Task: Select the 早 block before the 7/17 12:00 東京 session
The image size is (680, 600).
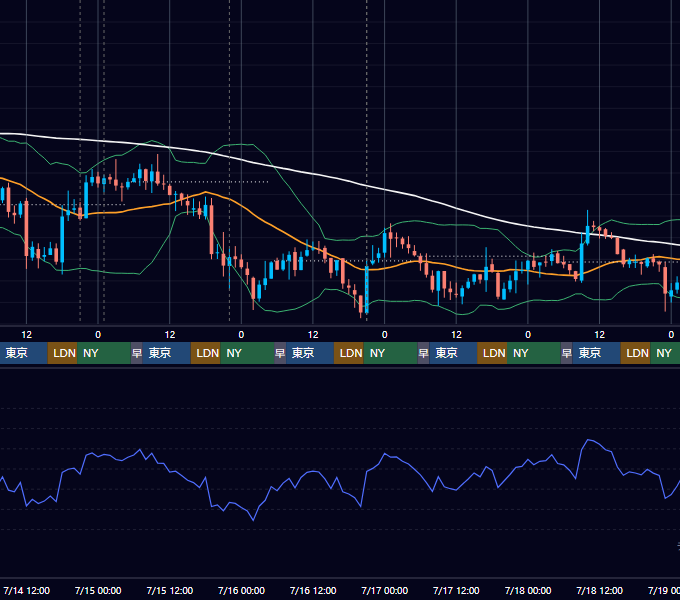Action: pyautogui.click(x=423, y=353)
